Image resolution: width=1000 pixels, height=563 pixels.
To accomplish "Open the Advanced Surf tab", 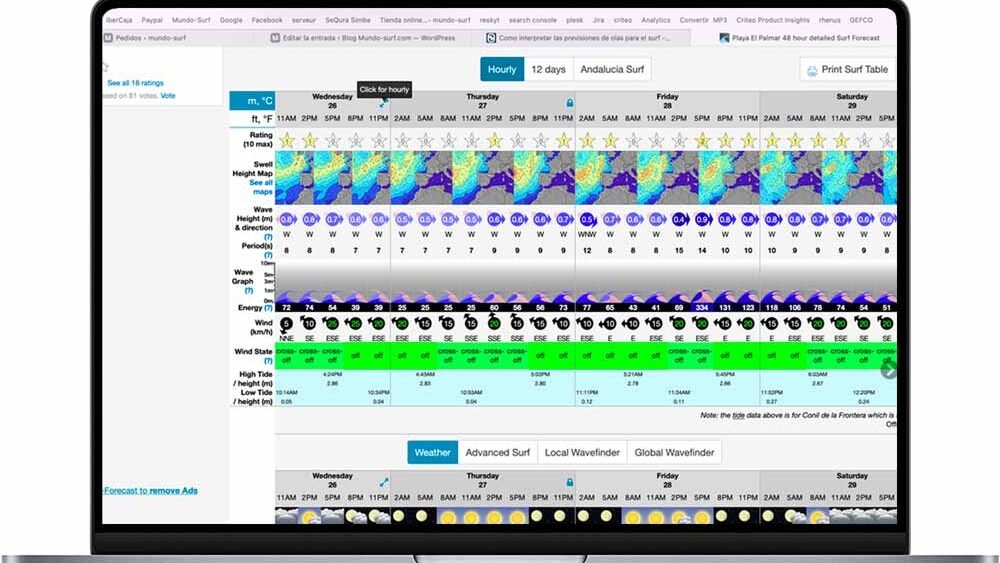I will click(497, 453).
